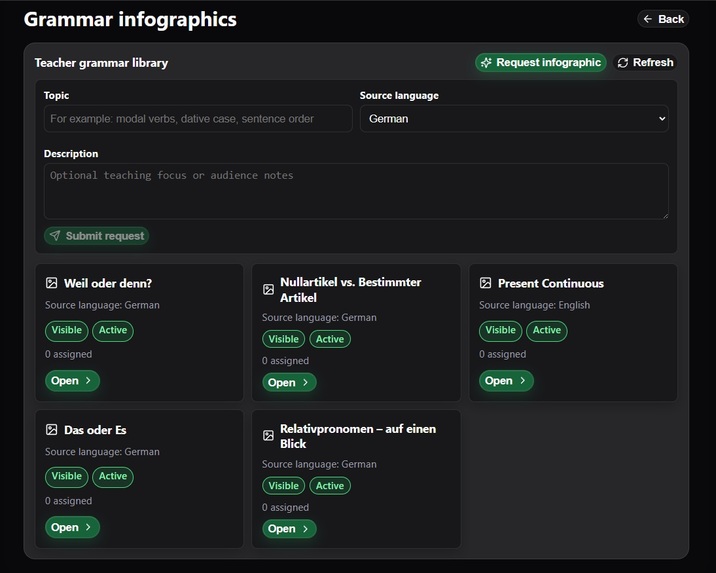This screenshot has height=573, width=716.
Task: Toggle Visible badge on Das oder Es
Action: coord(67,476)
